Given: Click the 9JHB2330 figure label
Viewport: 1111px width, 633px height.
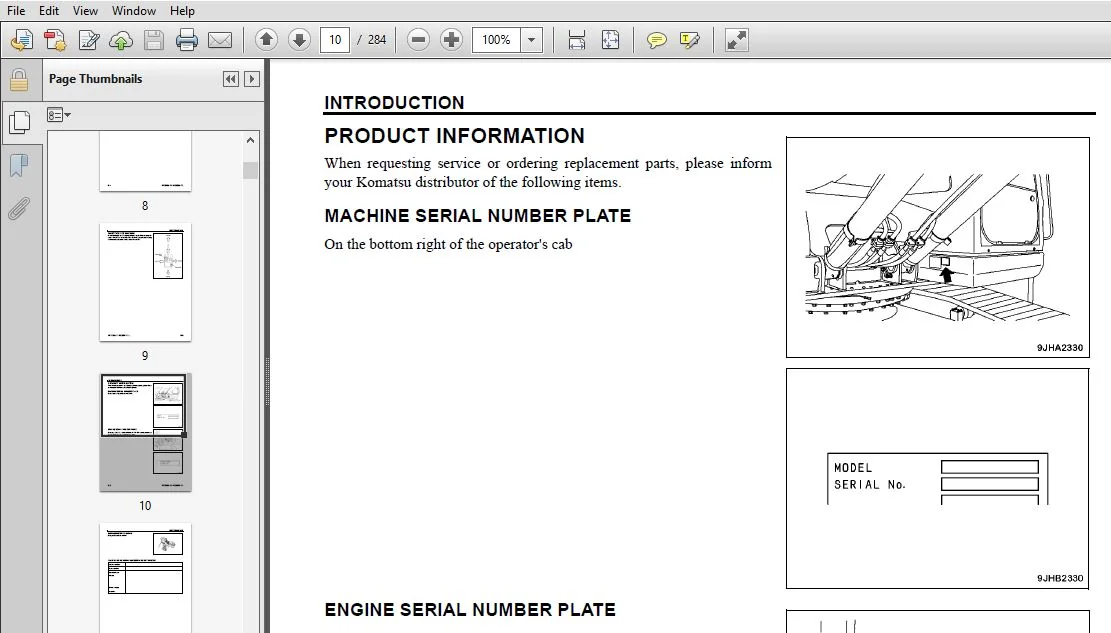Looking at the screenshot, I should [1060, 578].
